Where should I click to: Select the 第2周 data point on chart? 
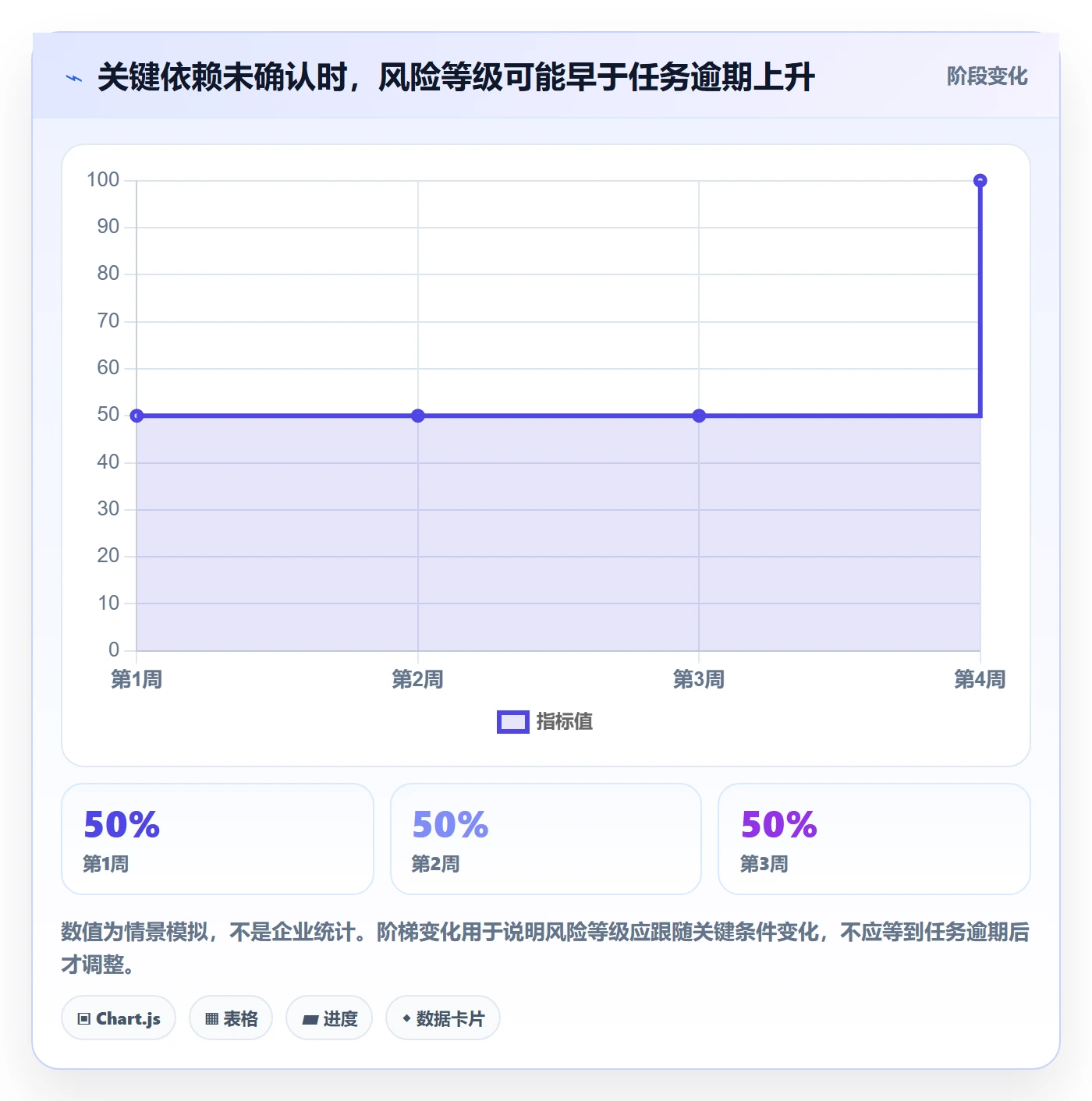click(x=418, y=416)
